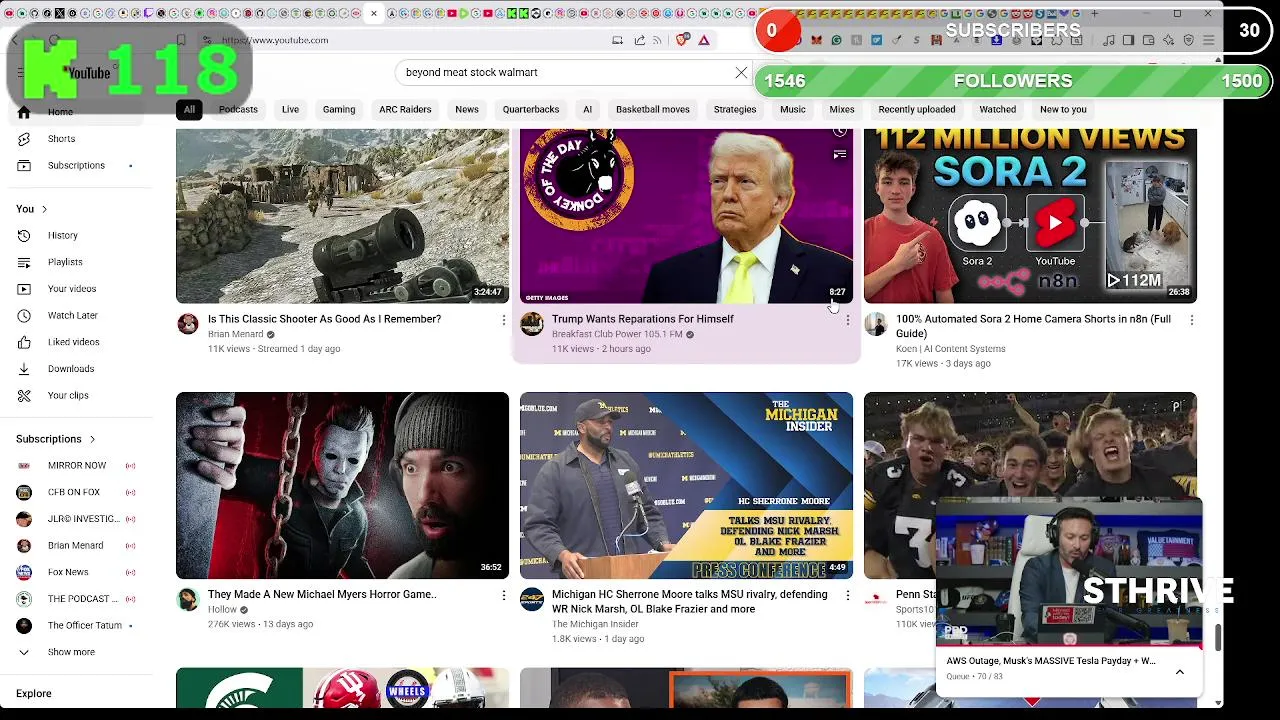Open options menu for Michigan Insider video
The width and height of the screenshot is (1280, 720).
[x=847, y=595]
